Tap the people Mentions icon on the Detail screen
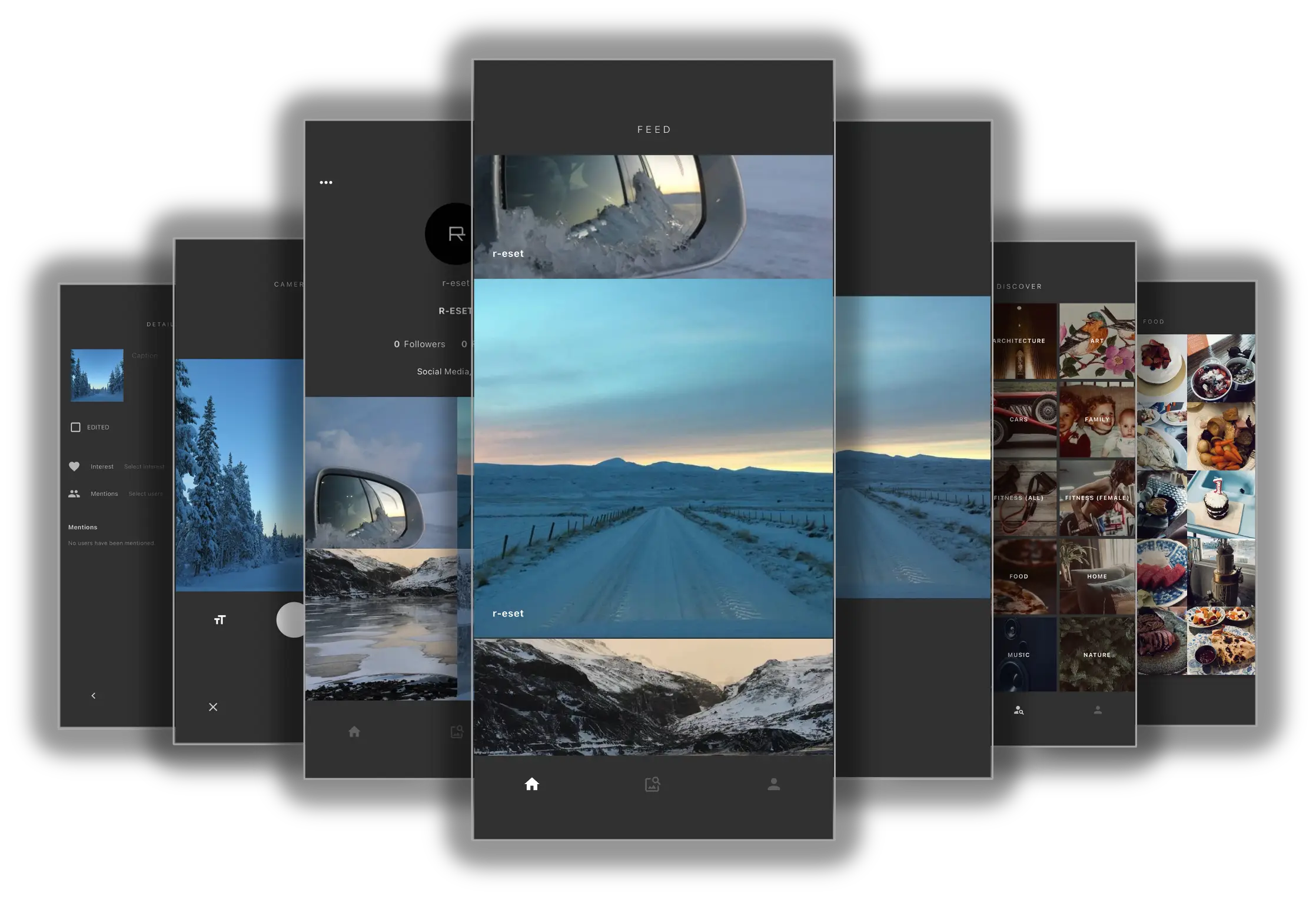Viewport: 1316px width, 900px height. (74, 494)
